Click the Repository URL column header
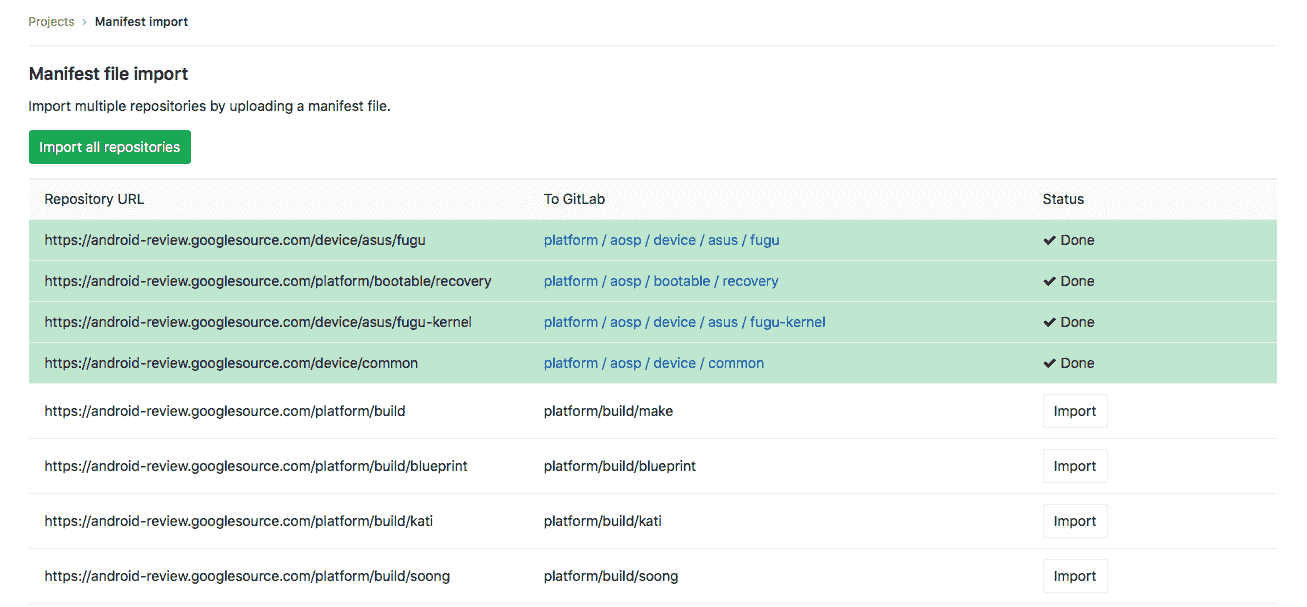1307x607 pixels. 94,199
